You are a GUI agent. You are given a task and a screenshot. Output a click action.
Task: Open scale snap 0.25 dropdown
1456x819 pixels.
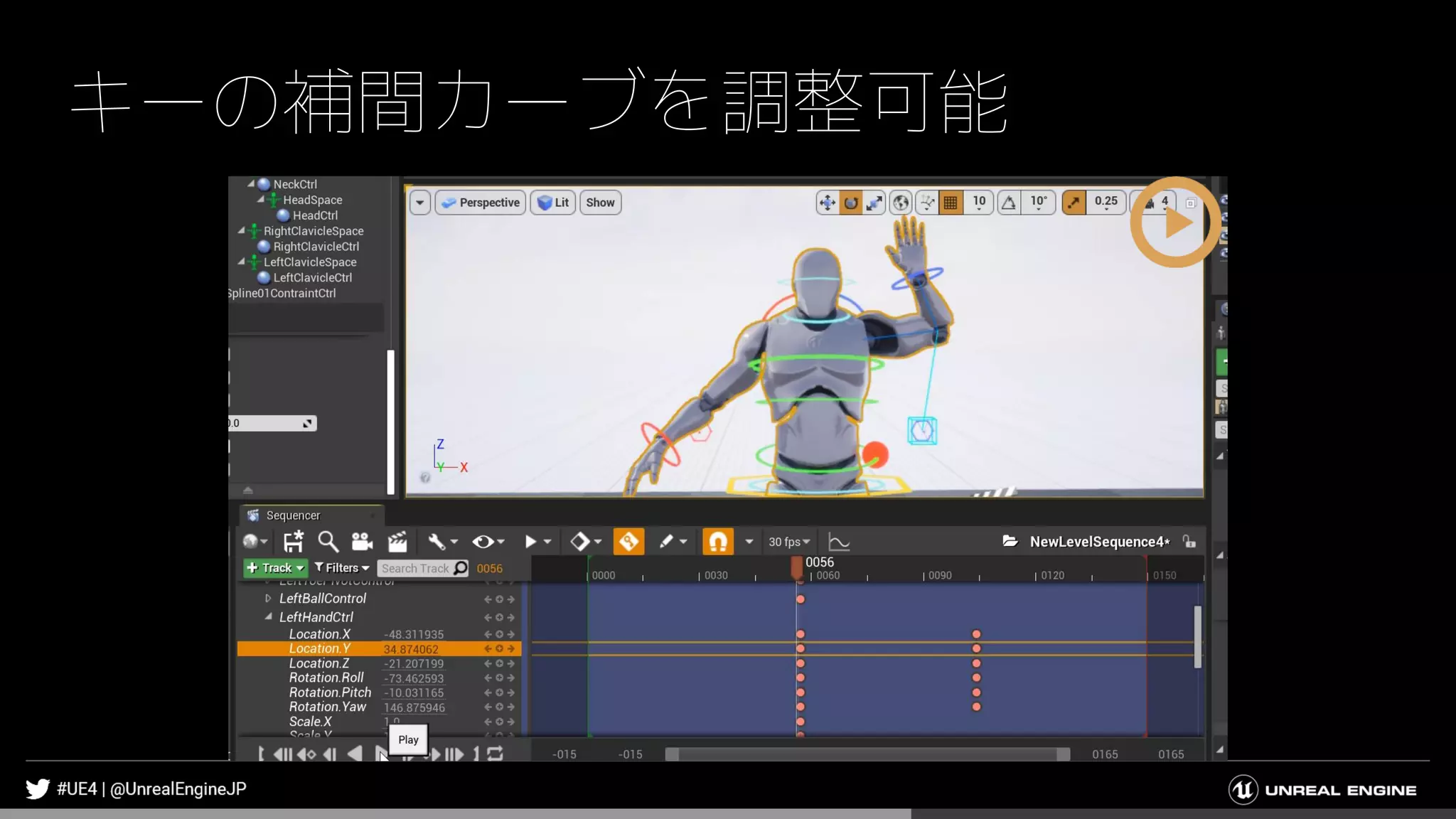1106,203
